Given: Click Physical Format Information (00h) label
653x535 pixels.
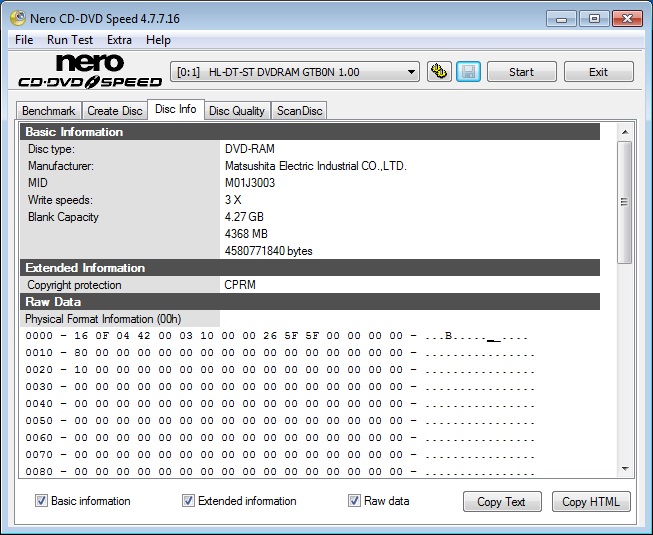Looking at the screenshot, I should (x=103, y=319).
